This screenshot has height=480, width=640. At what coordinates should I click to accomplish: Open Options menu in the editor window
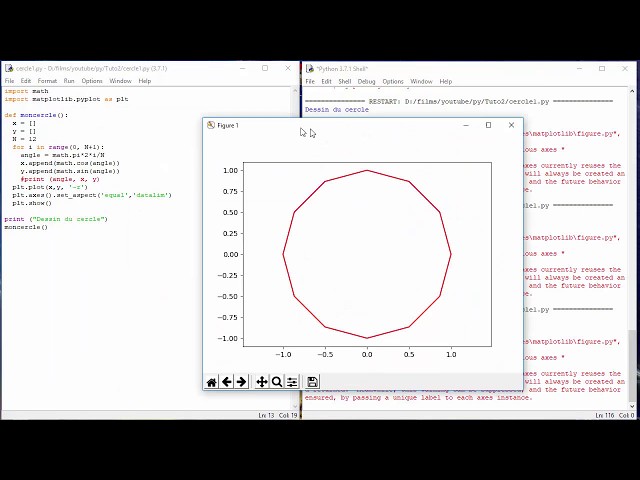pos(92,81)
